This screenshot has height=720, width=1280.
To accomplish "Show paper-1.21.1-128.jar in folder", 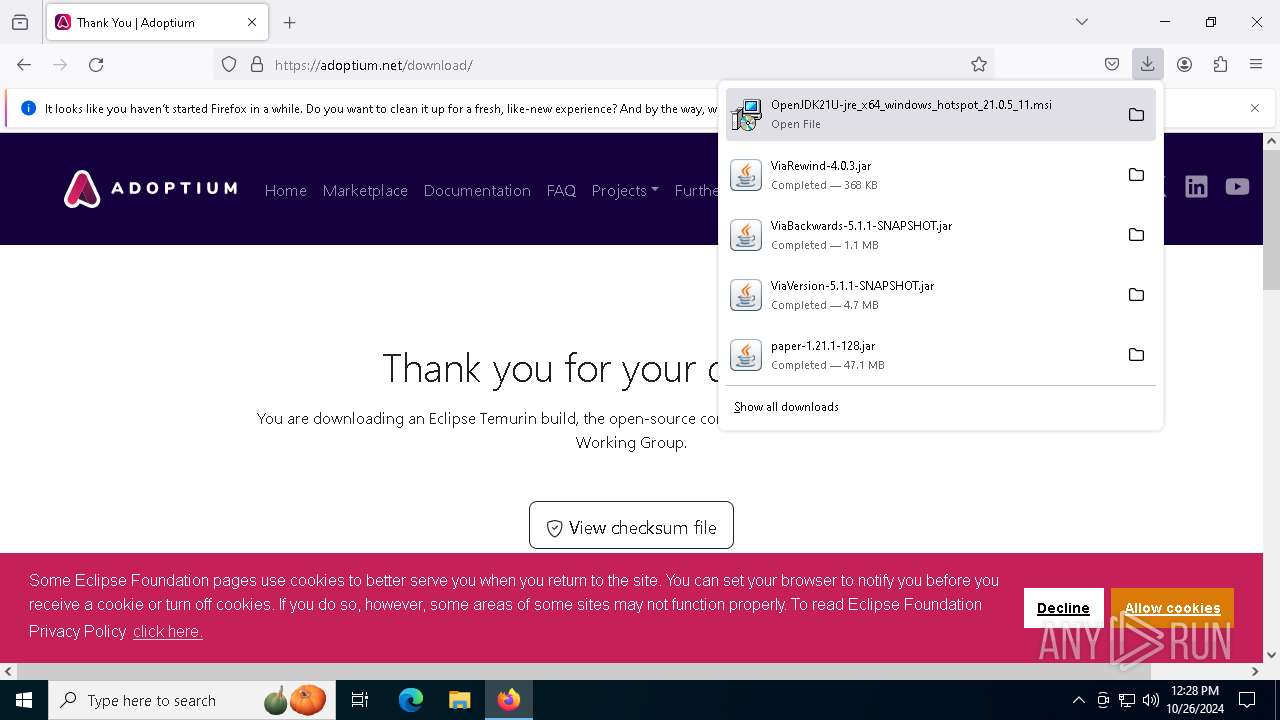I will [x=1136, y=355].
